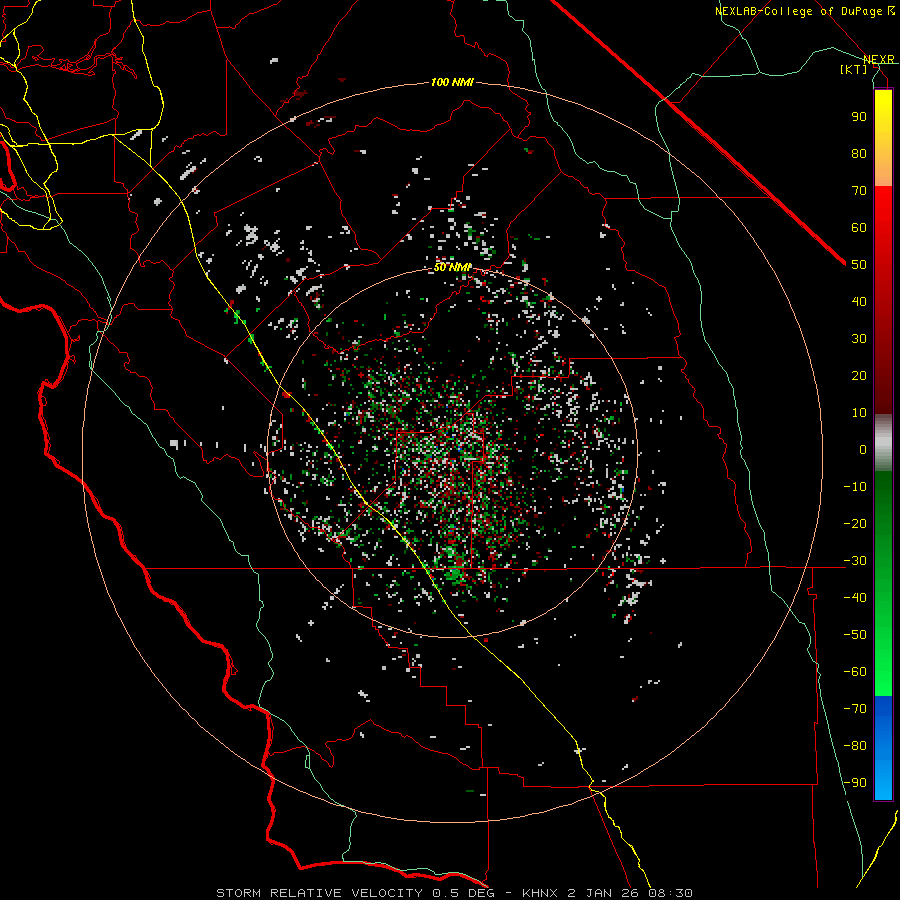Screen dimensions: 900x900
Task: Click the "KHNX" radar site identifier
Action: (540, 893)
